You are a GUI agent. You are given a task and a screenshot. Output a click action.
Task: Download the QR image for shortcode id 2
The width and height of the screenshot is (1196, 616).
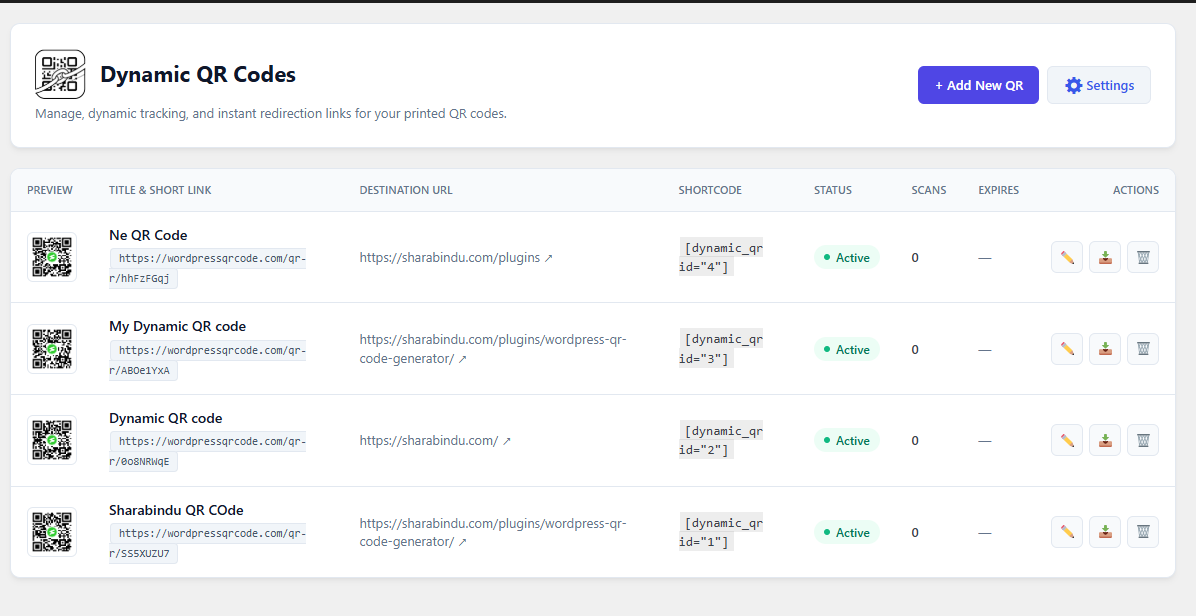pos(1104,440)
